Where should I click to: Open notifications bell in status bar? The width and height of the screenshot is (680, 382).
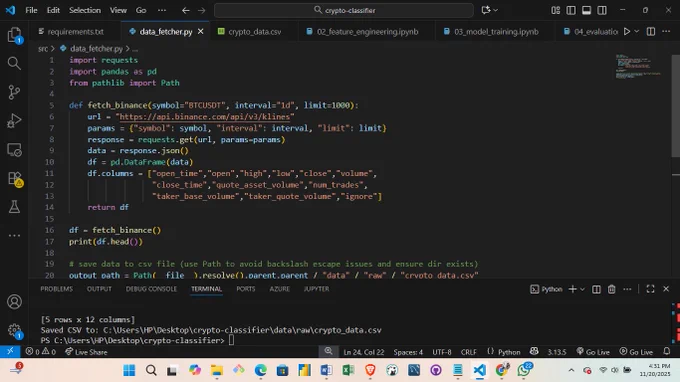[667, 351]
